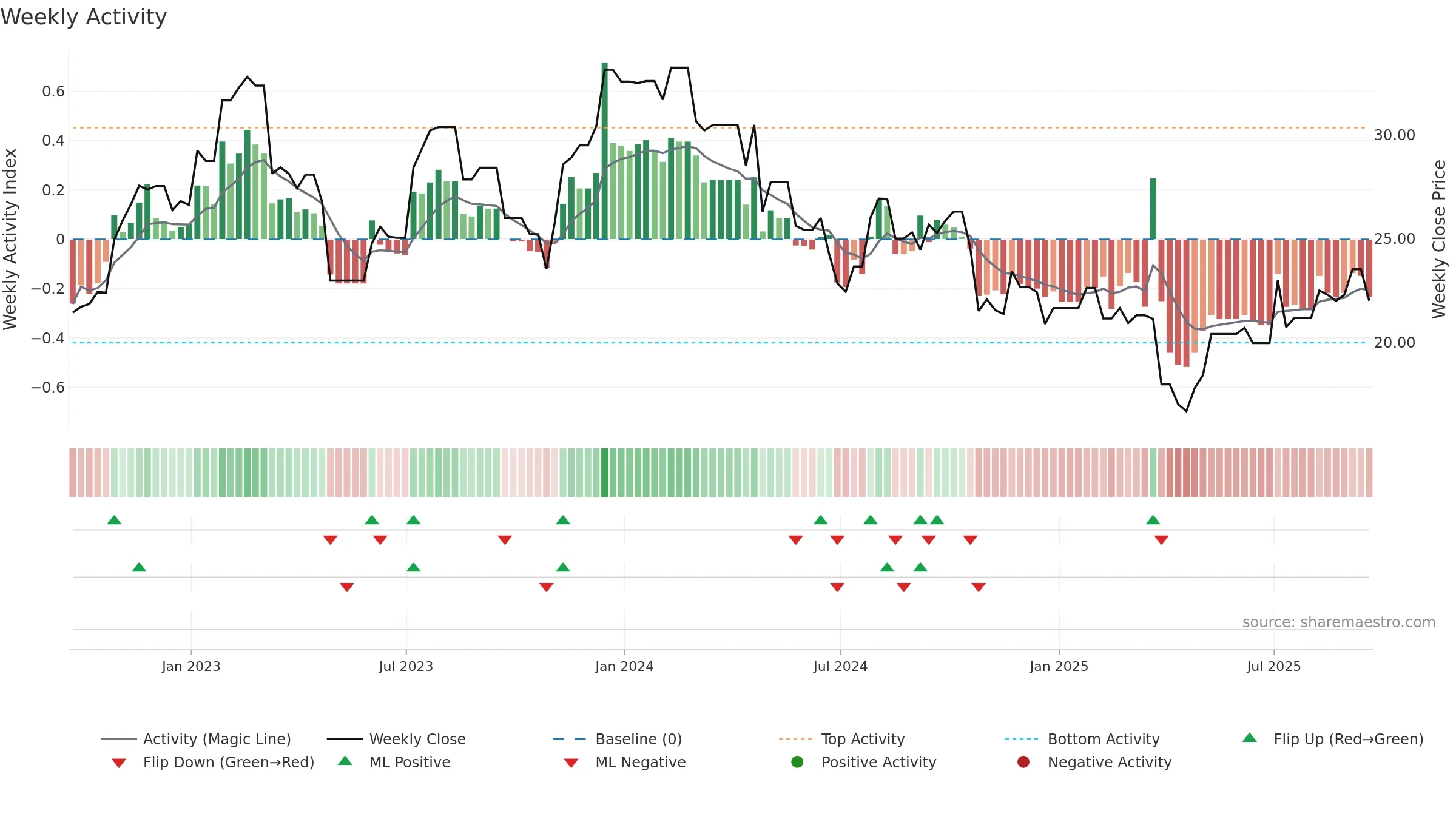Image resolution: width=1456 pixels, height=819 pixels.
Task: Click the 30.00 price axis tick
Action: [1395, 135]
